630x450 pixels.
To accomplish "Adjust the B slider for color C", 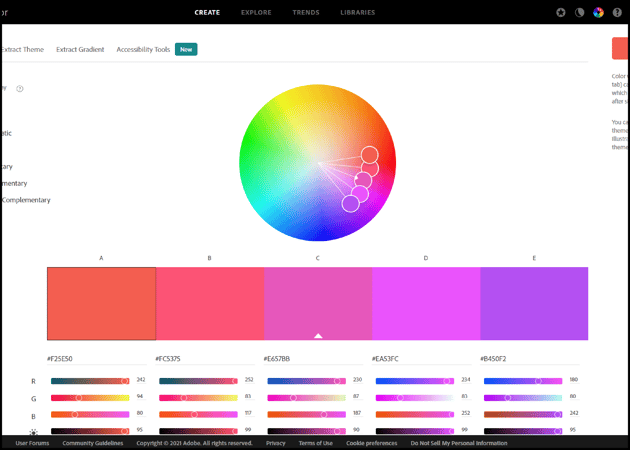I will point(307,414).
